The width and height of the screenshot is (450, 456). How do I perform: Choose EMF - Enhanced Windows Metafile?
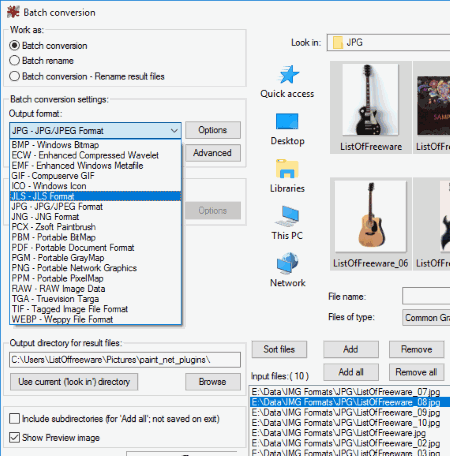pos(95,166)
